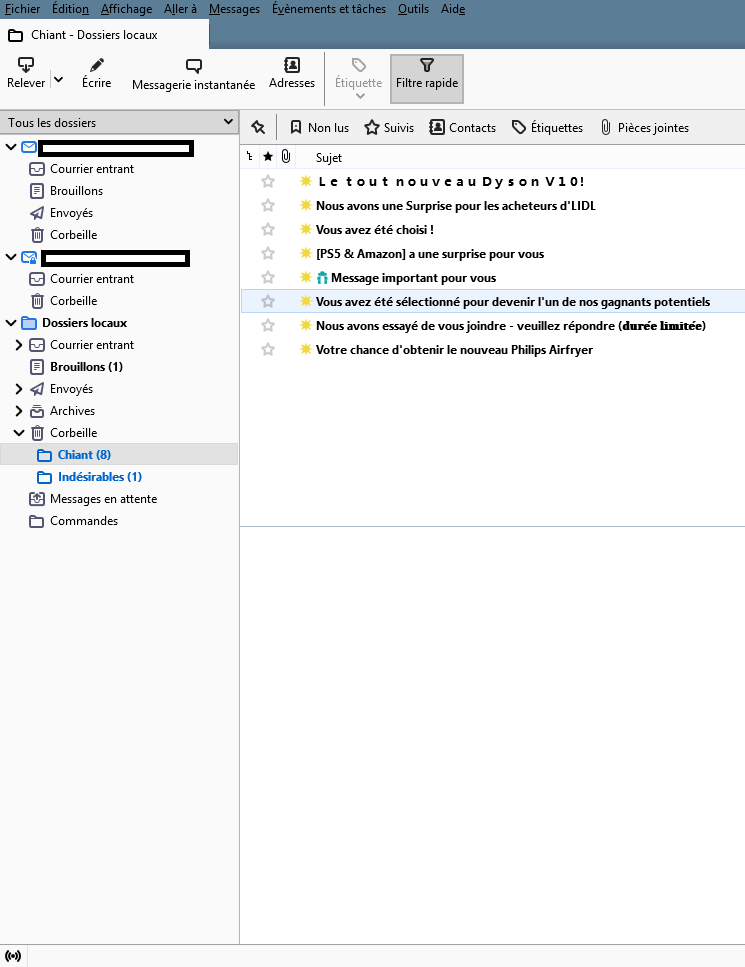
Task: Expand the Archives folder in Dossiers locaux
Action: (18, 411)
